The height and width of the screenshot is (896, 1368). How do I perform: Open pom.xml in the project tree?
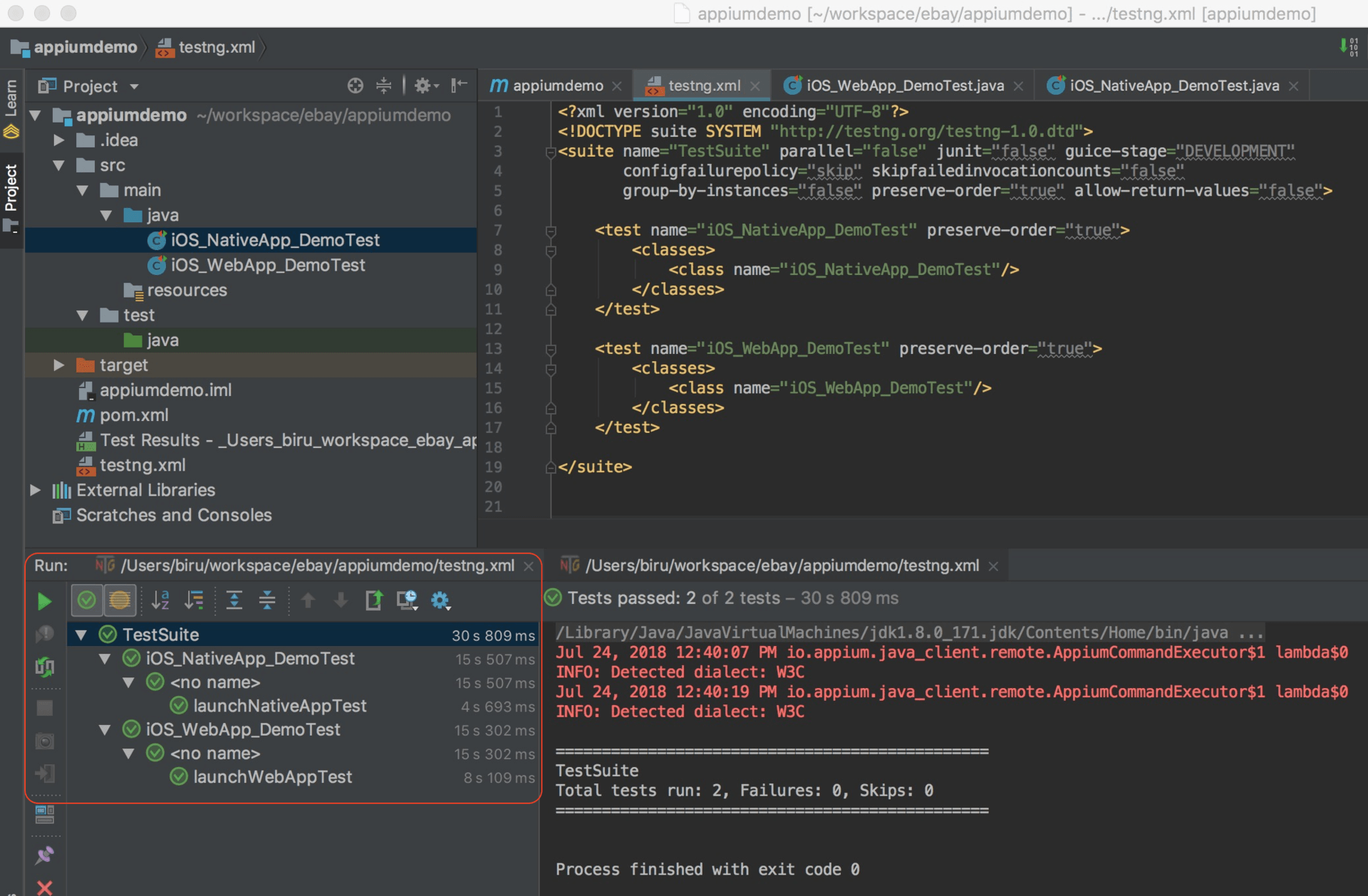coord(133,415)
